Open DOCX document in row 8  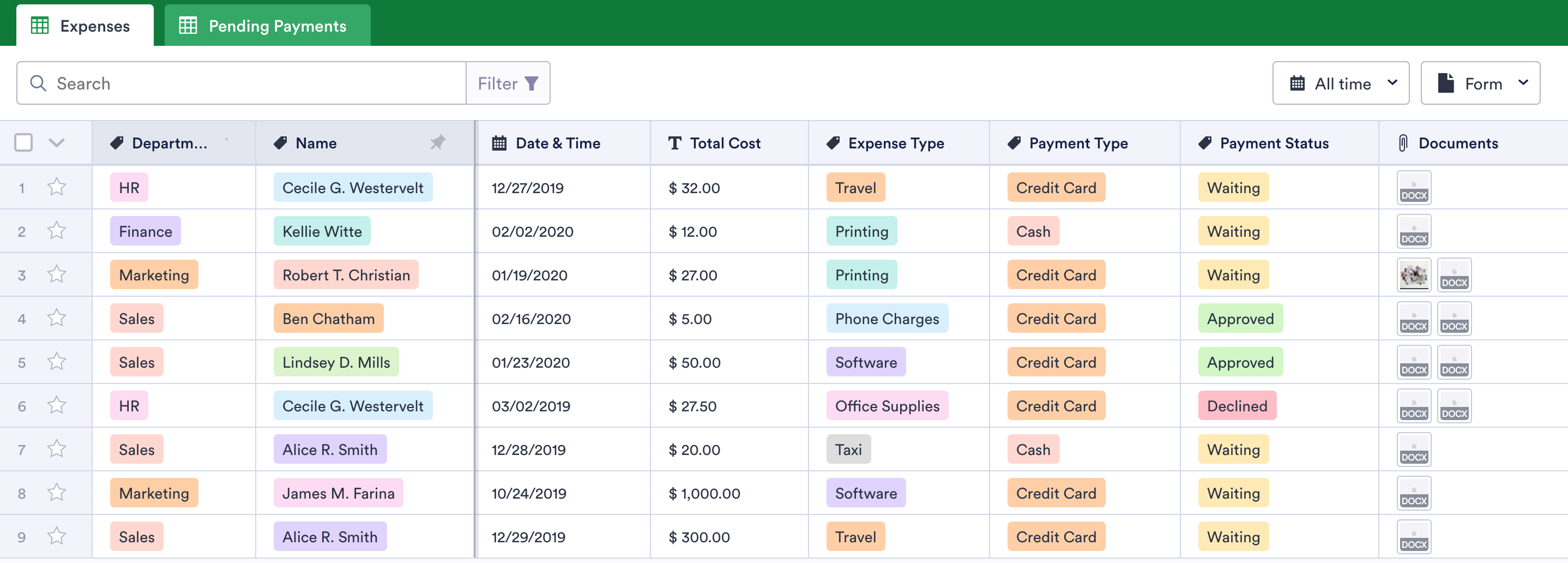(x=1413, y=493)
